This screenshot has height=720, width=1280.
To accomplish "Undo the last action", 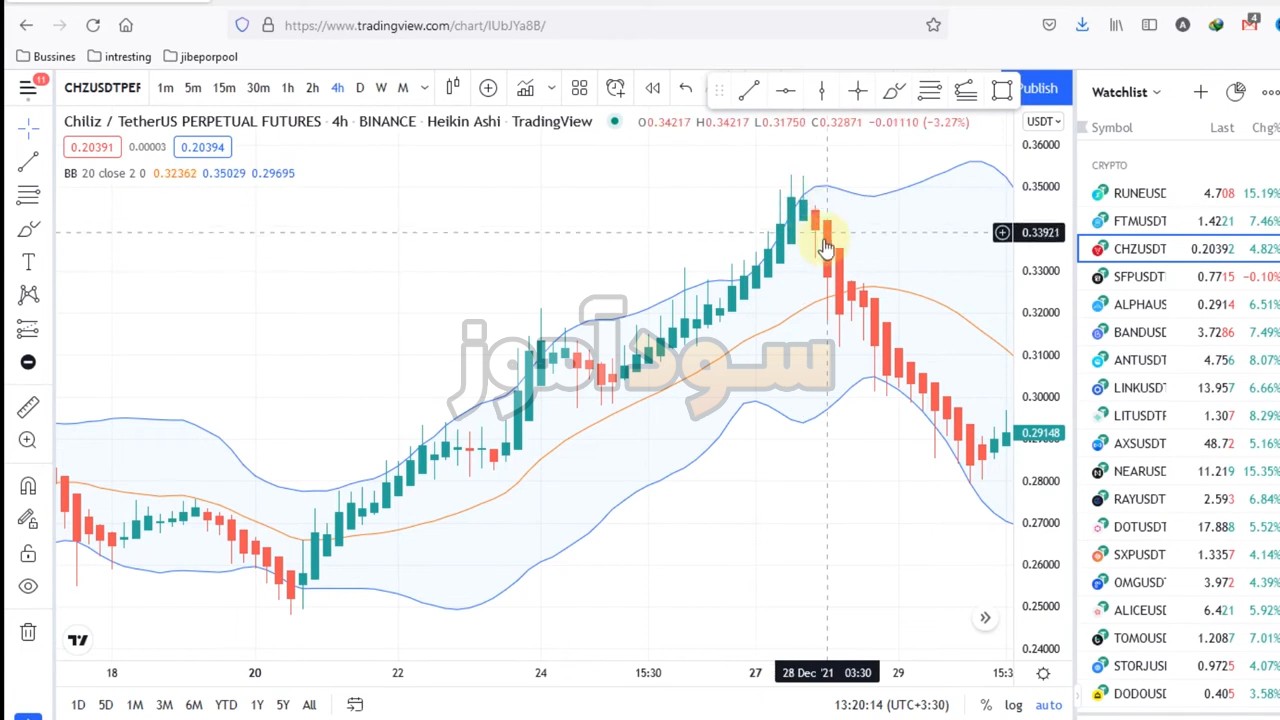I will pos(686,89).
